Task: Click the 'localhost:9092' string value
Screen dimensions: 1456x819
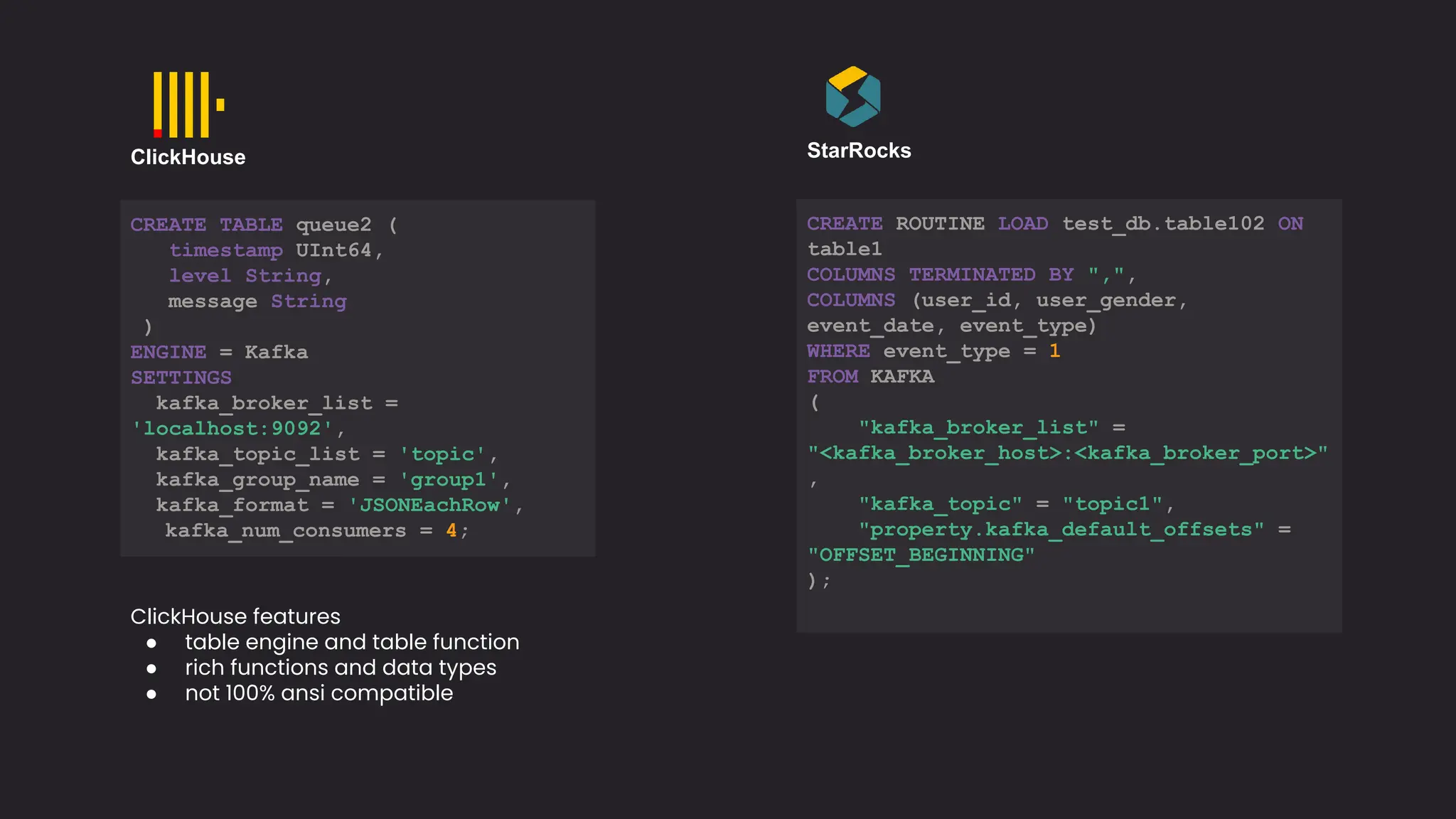Action: point(232,429)
